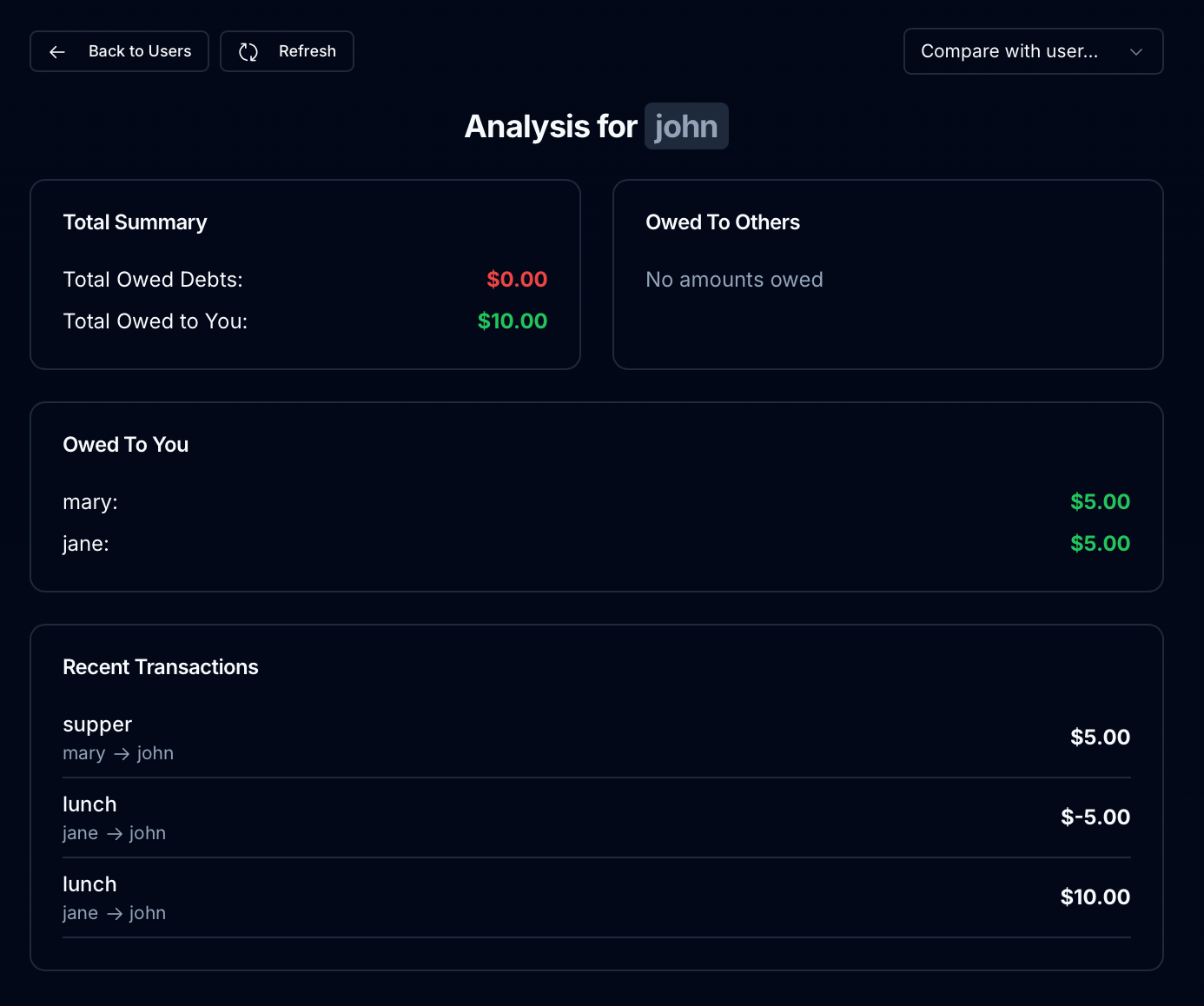This screenshot has height=1006, width=1204.
Task: Open the Compare with user dropdown
Action: [x=1033, y=51]
